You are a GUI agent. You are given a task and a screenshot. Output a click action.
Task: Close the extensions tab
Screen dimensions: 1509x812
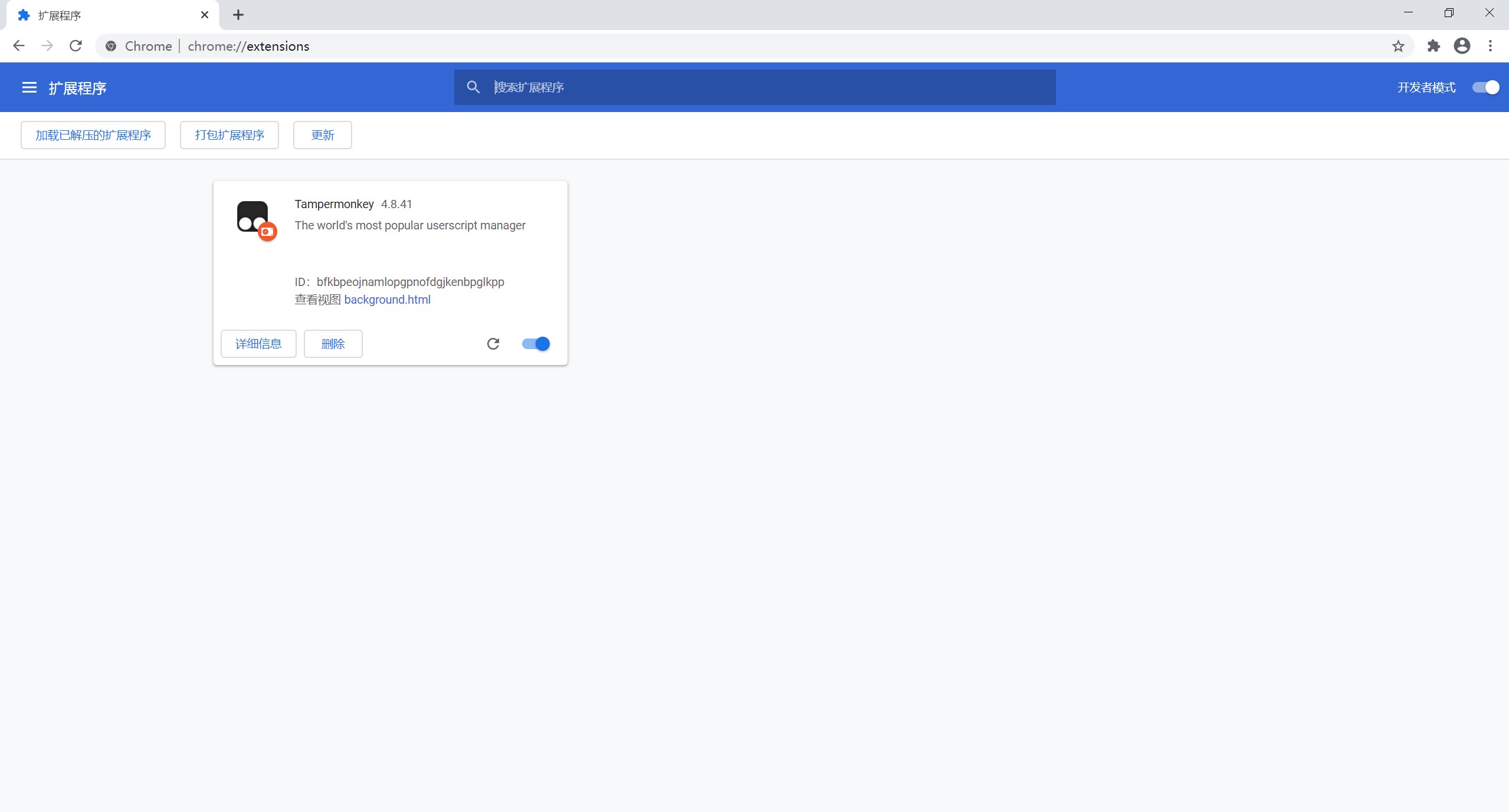coord(205,15)
